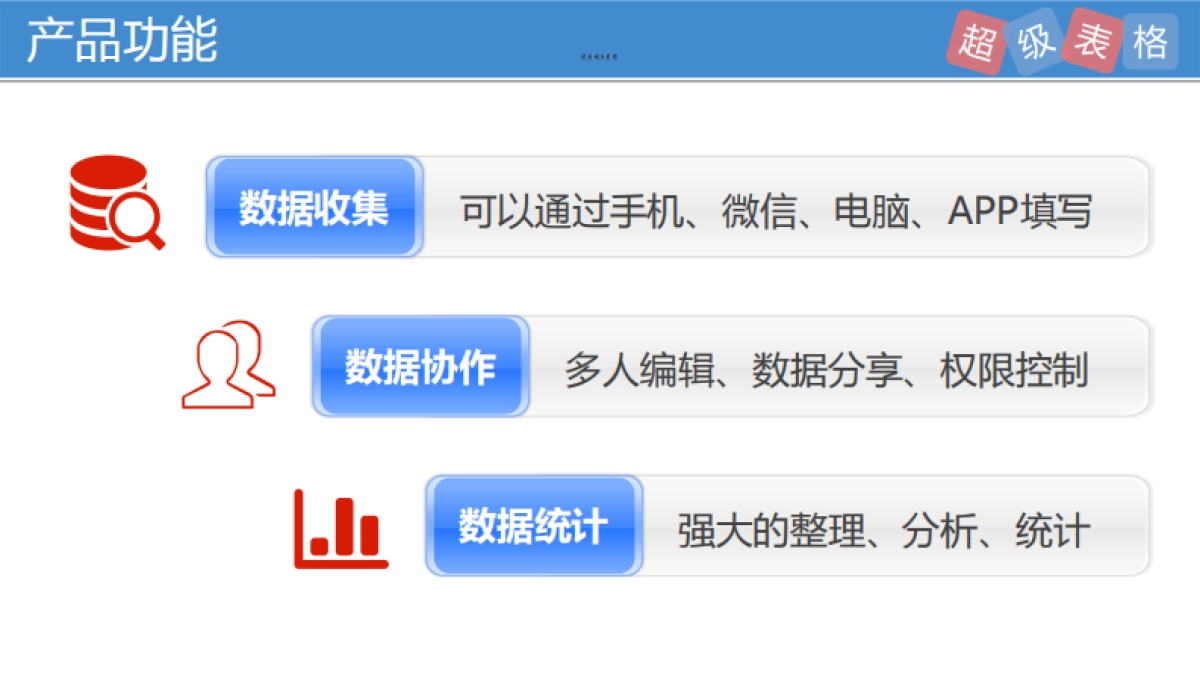Select the 产品功能 title text
Viewport: 1200px width, 675px height.
122,41
